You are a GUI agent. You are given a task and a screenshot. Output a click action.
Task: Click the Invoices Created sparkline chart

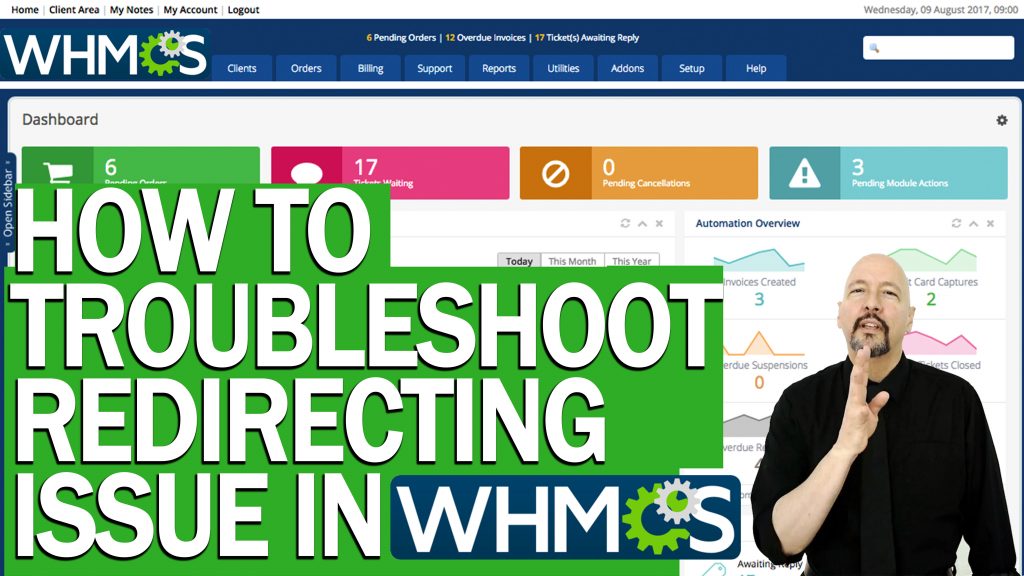coord(759,260)
